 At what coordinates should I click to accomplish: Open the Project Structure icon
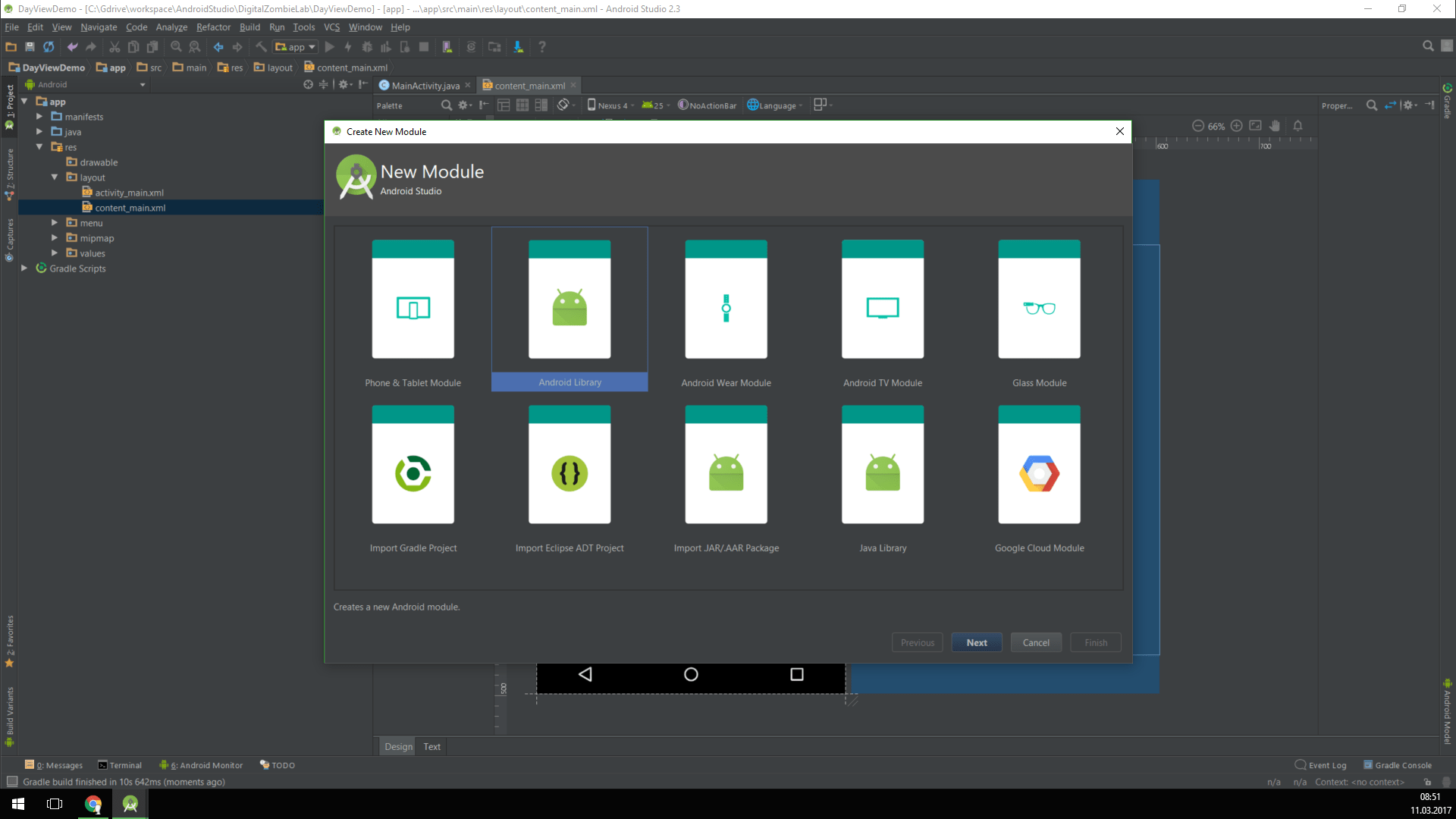(494, 47)
